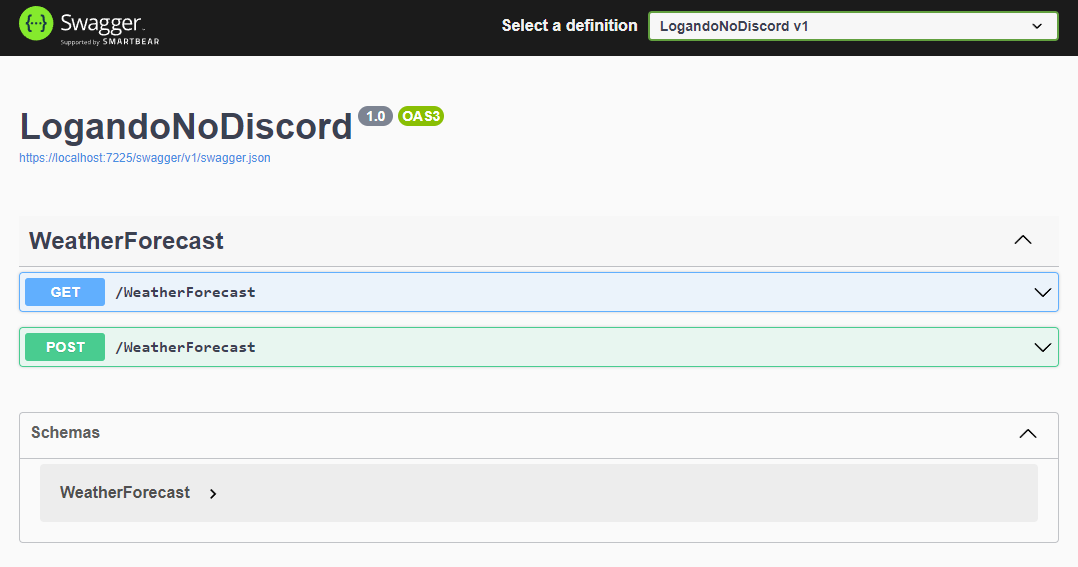This screenshot has width=1078, height=567.
Task: Collapse the Schemas section with the chevron
Action: (1028, 434)
